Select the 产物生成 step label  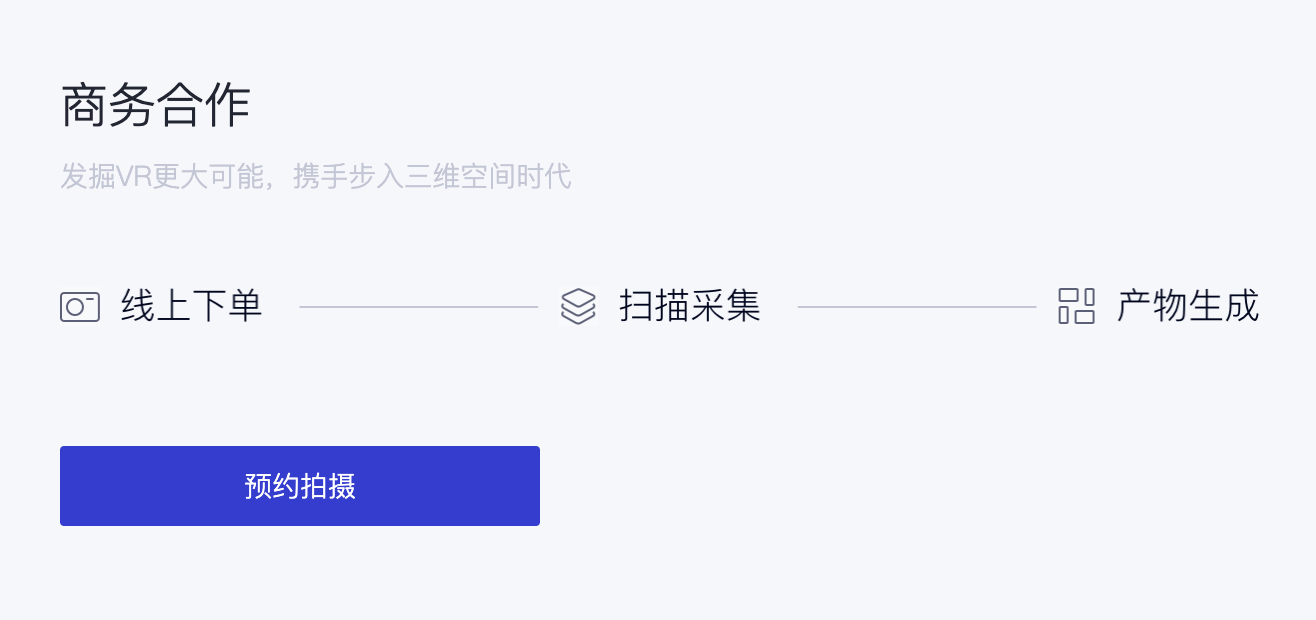1187,306
